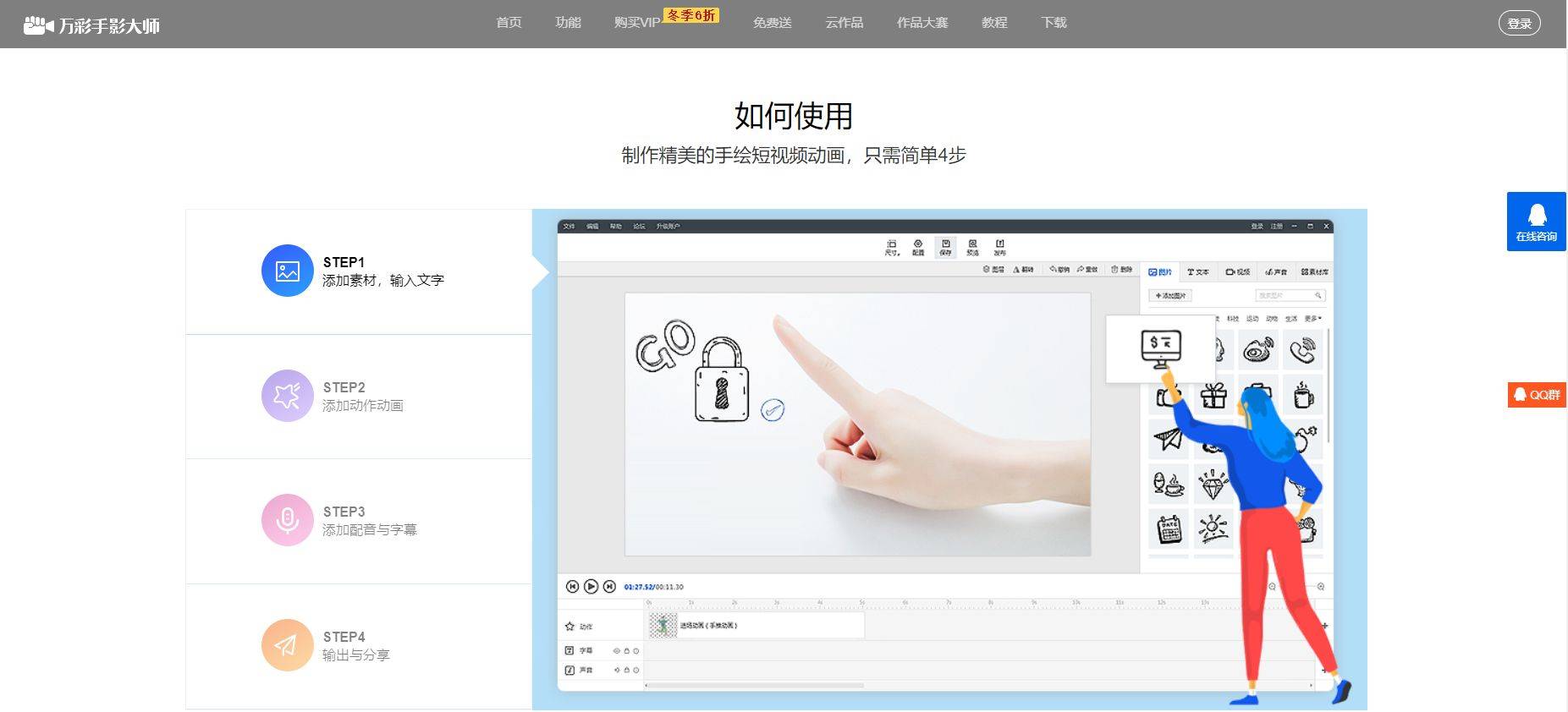Click the gift box sketch icon

[x=1213, y=395]
